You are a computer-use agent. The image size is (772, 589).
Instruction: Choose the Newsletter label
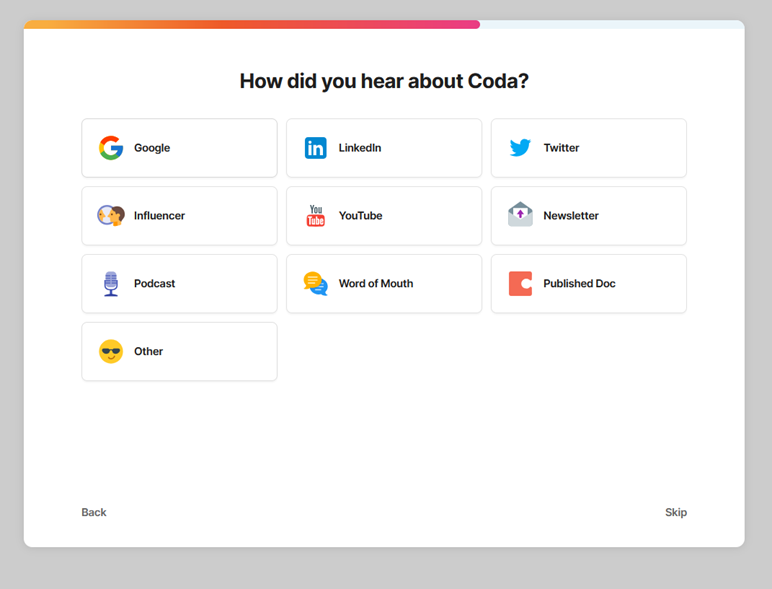click(x=571, y=216)
